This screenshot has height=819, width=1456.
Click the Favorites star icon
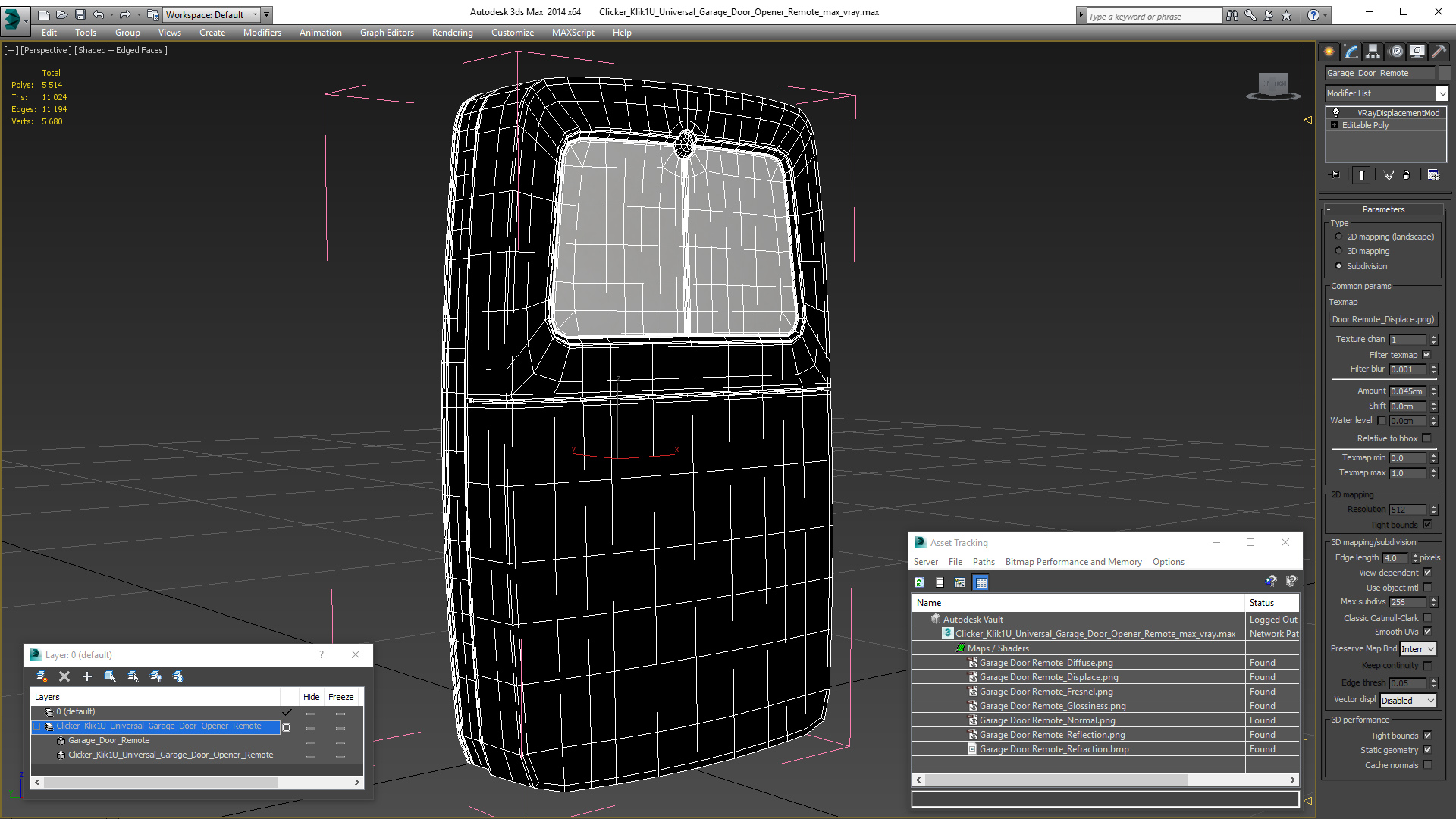1287,15
